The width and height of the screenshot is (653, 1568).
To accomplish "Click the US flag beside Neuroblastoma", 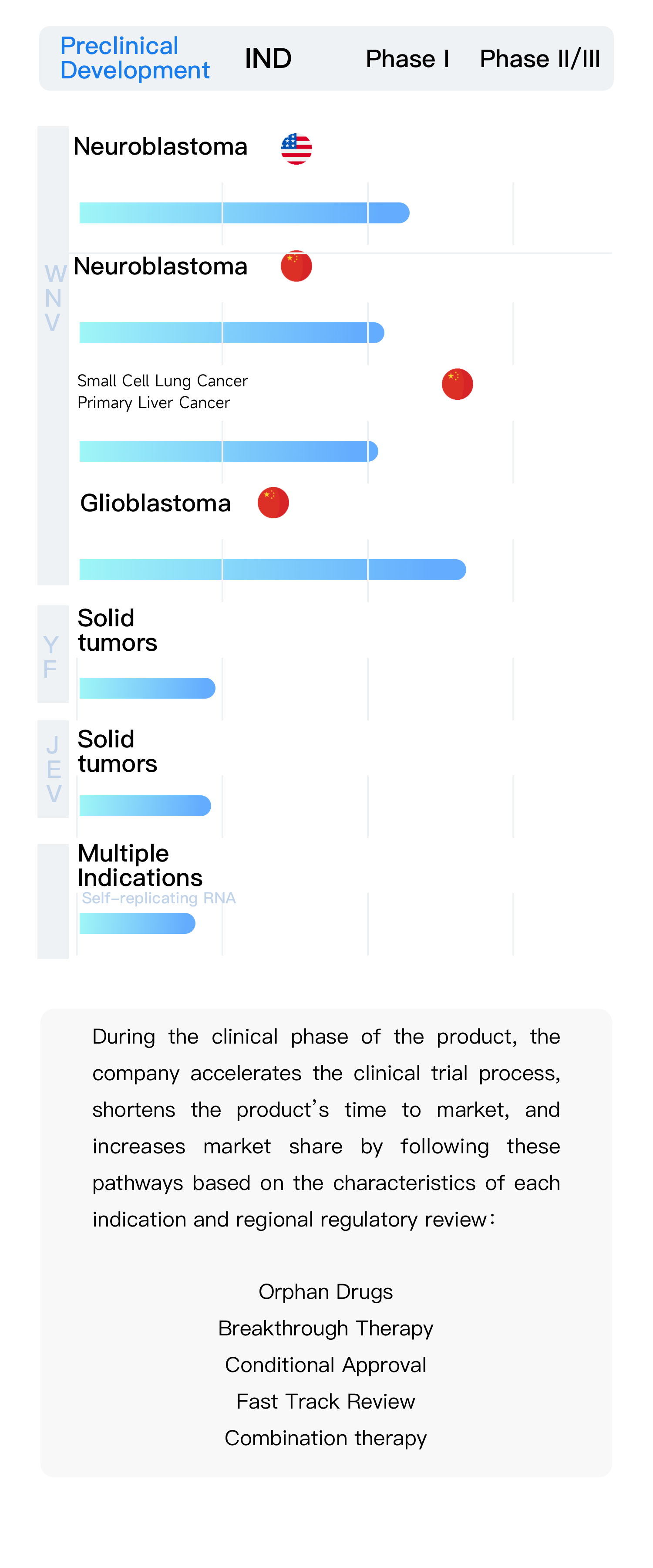I will [296, 149].
